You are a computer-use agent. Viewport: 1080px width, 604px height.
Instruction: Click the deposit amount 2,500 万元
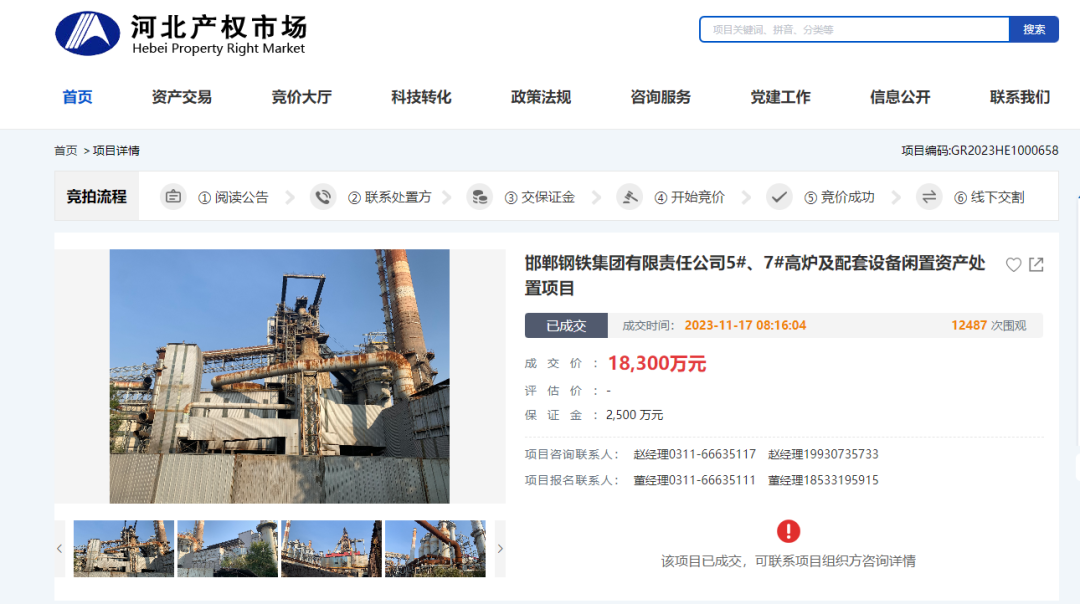click(x=634, y=415)
